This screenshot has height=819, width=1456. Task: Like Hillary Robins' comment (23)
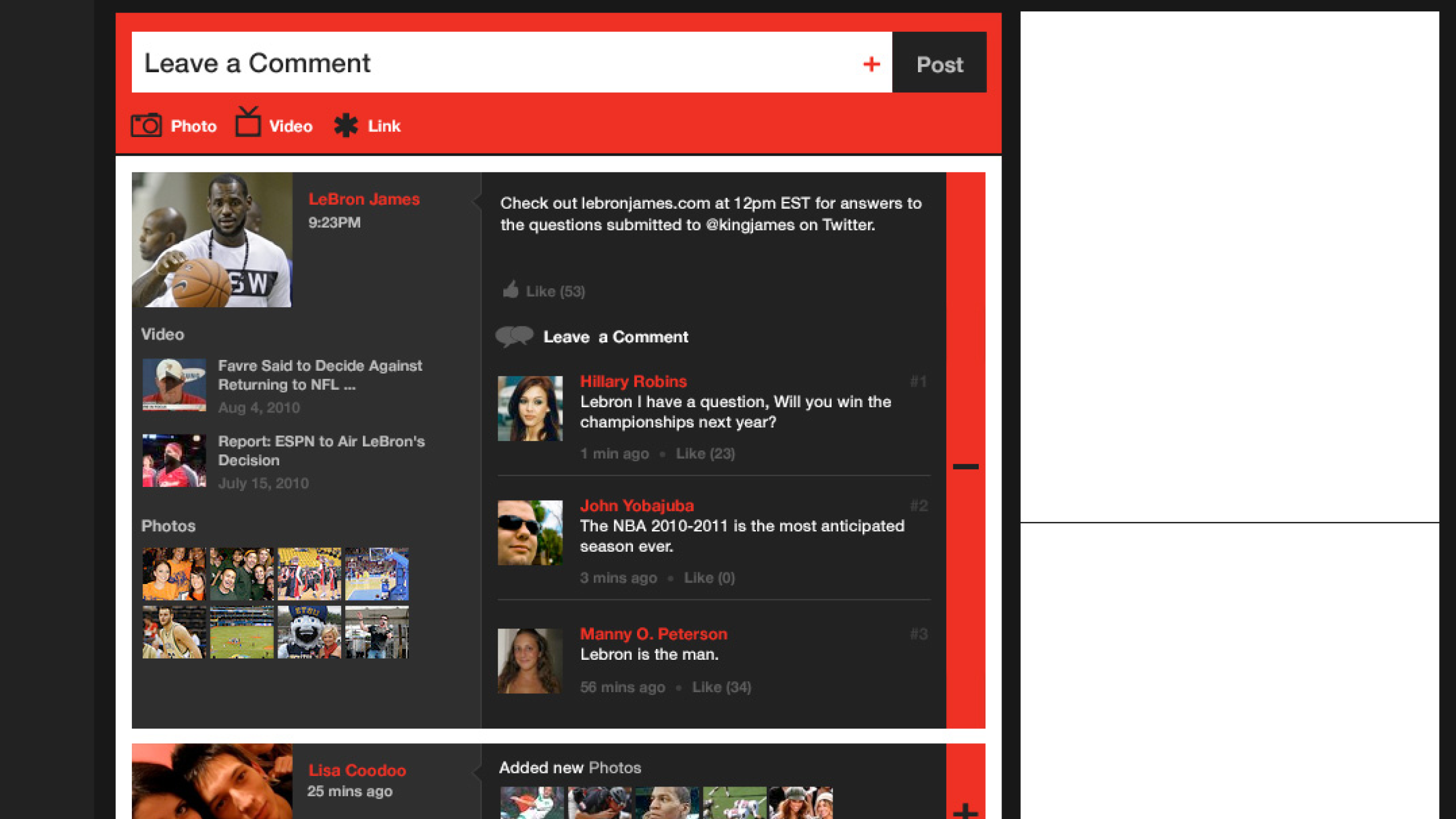pyautogui.click(x=705, y=454)
